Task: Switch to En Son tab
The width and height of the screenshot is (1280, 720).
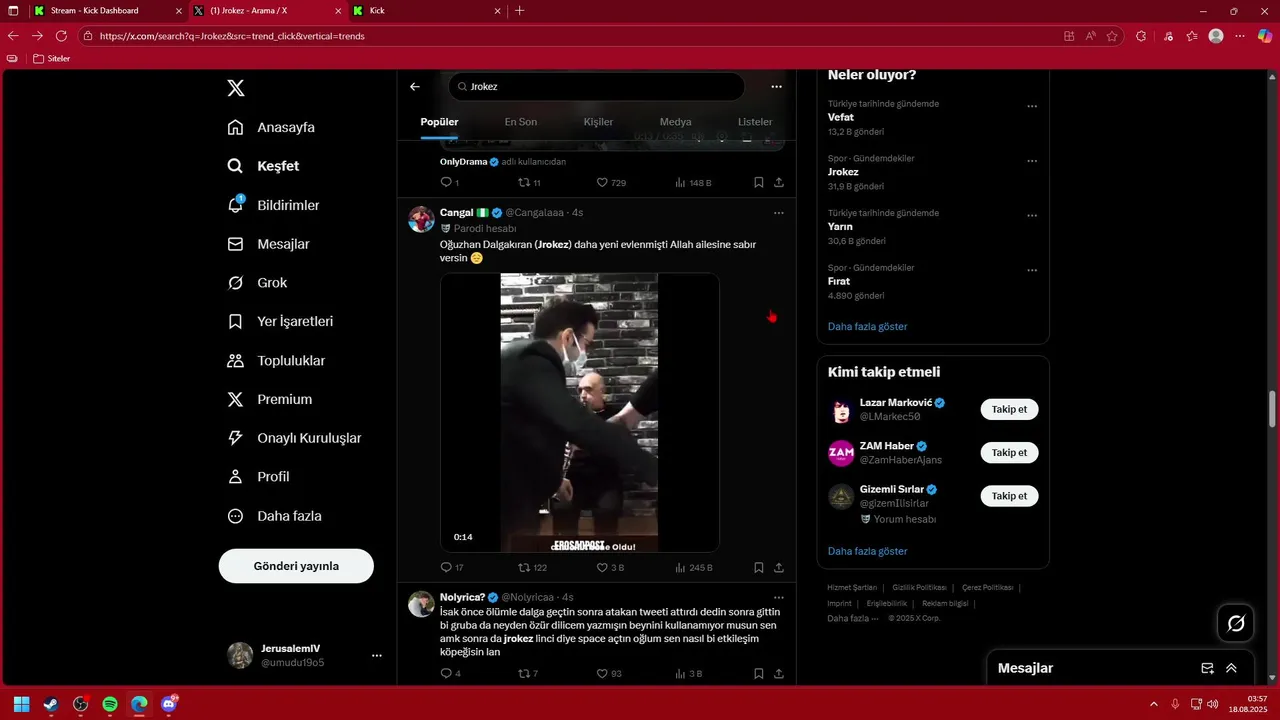Action: [x=521, y=122]
